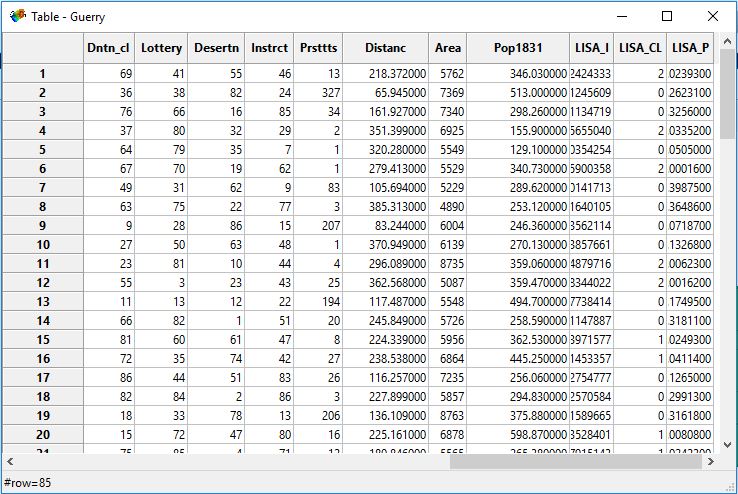The image size is (738, 494).
Task: Click Area cell 7340
Action: (448, 112)
